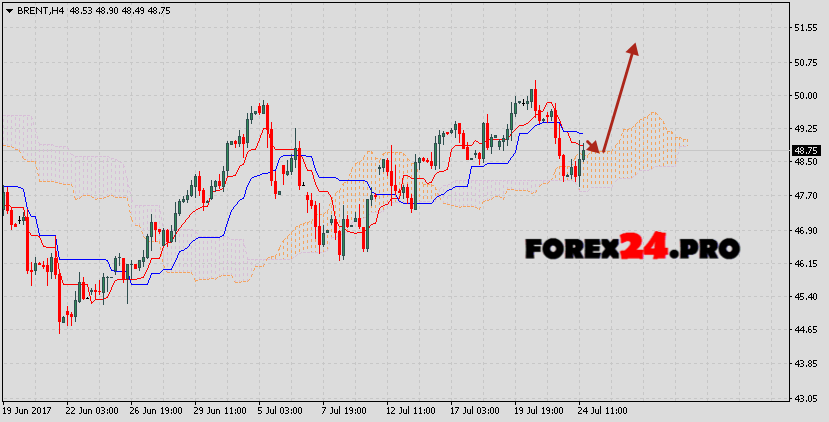829x422 pixels.
Task: Select the 12 Jul 11:00 time label
Action: [x=409, y=411]
